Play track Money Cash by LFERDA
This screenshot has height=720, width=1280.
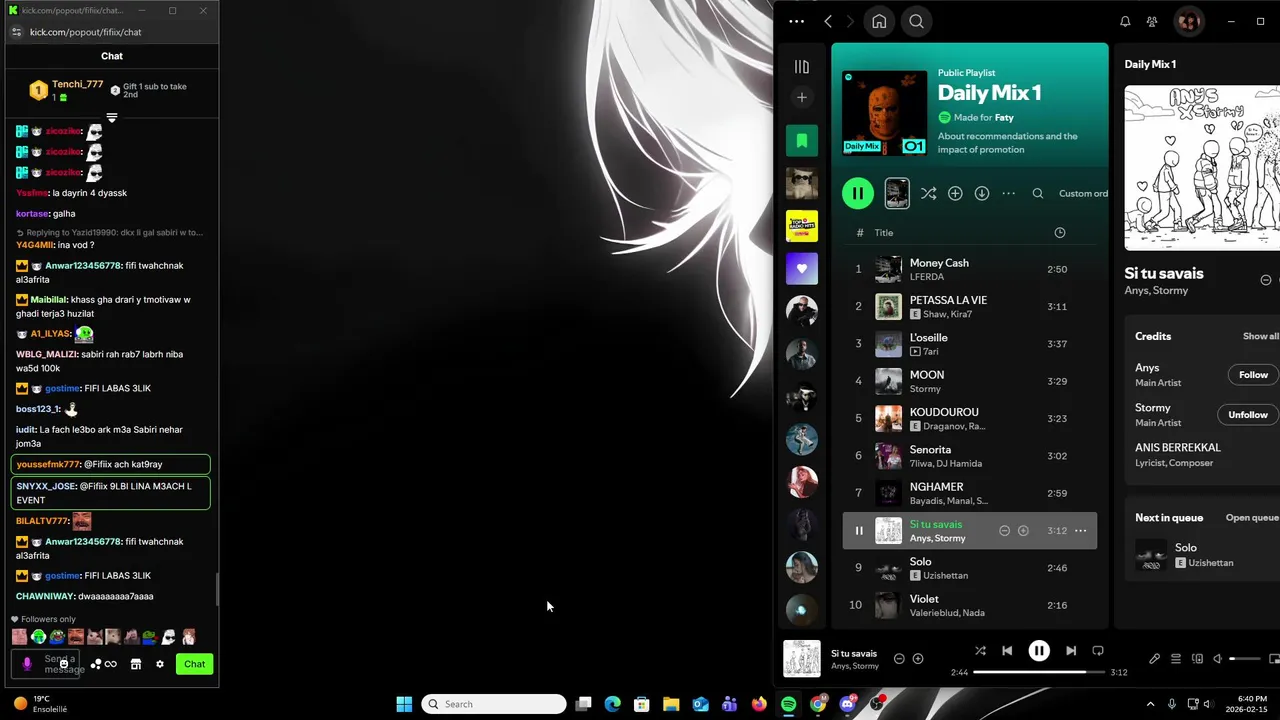click(969, 269)
